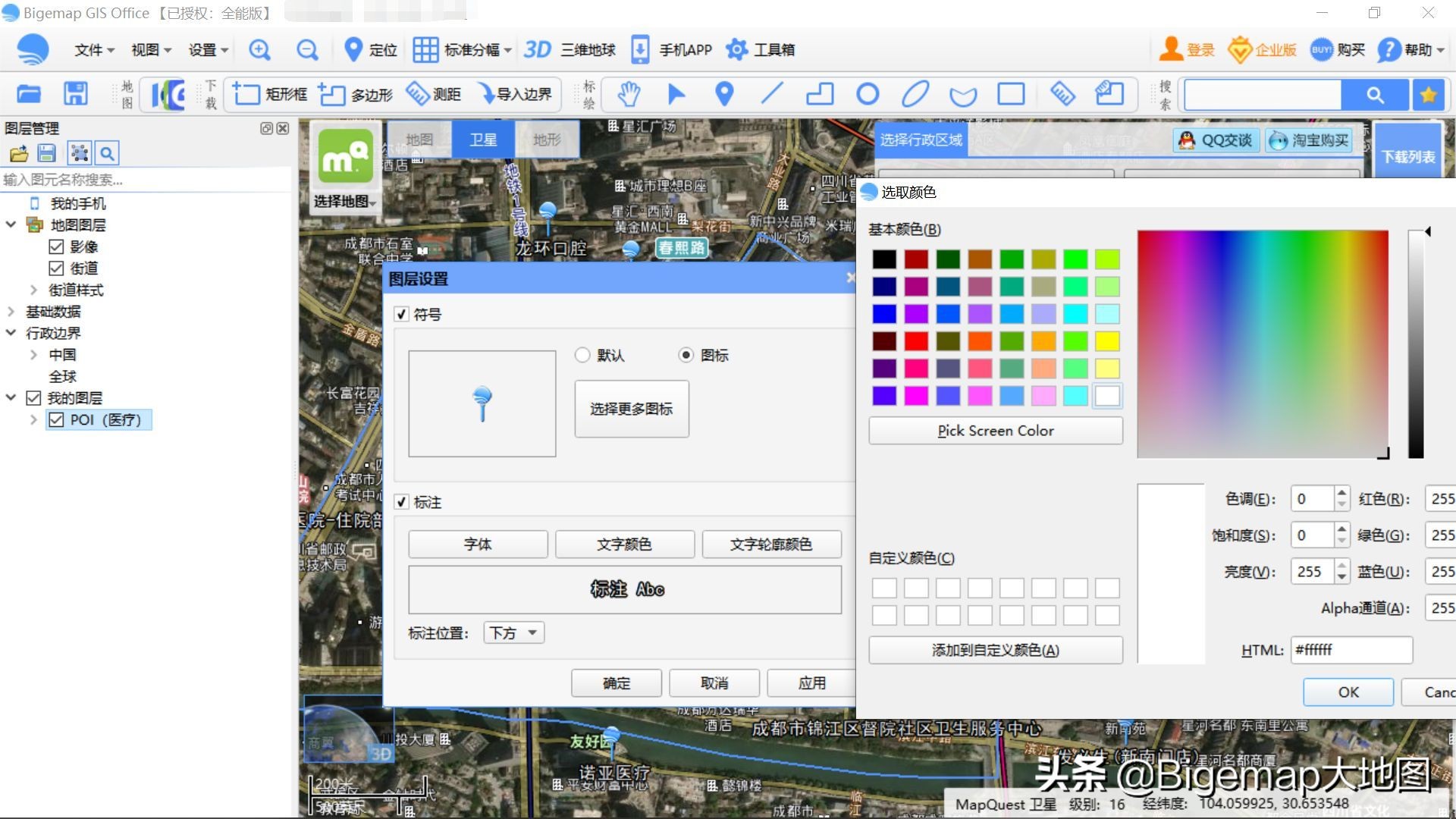Uncheck the POI（医疗）layer
Image resolution: width=1456 pixels, height=819 pixels.
click(x=57, y=419)
